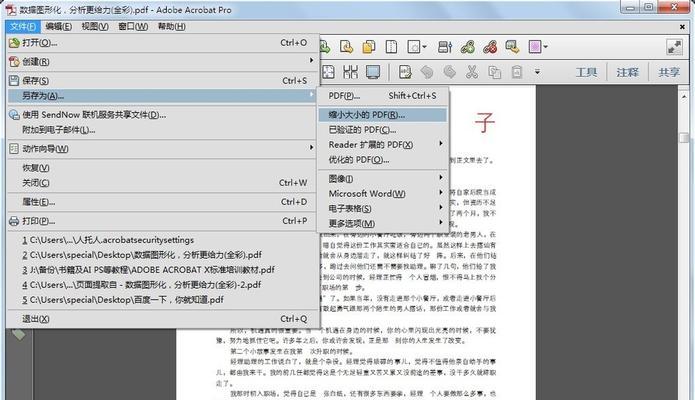Expand the 图像(I) submenu arrow

441,177
